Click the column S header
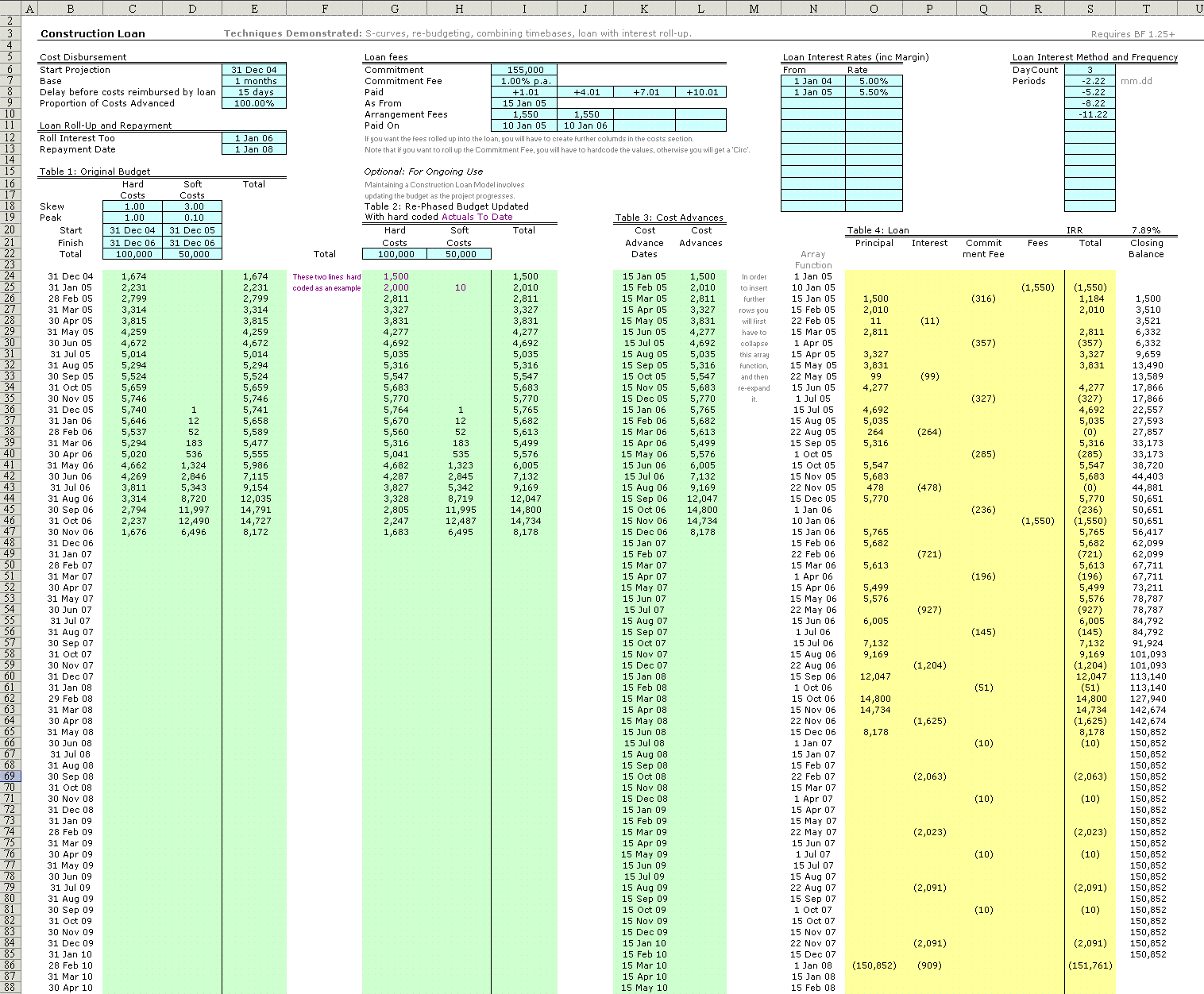Viewport: 1204px width, 994px height. point(1090,9)
